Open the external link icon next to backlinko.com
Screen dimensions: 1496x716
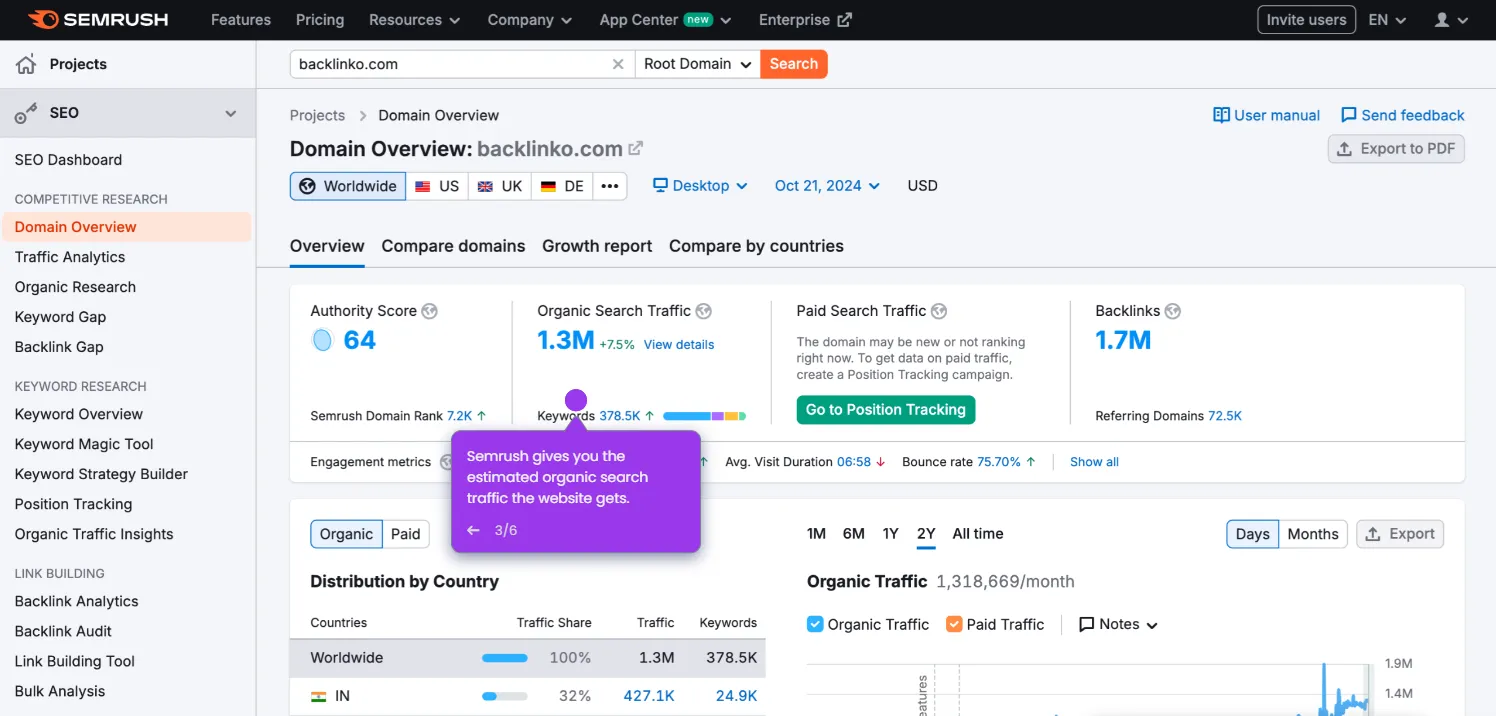coord(636,147)
